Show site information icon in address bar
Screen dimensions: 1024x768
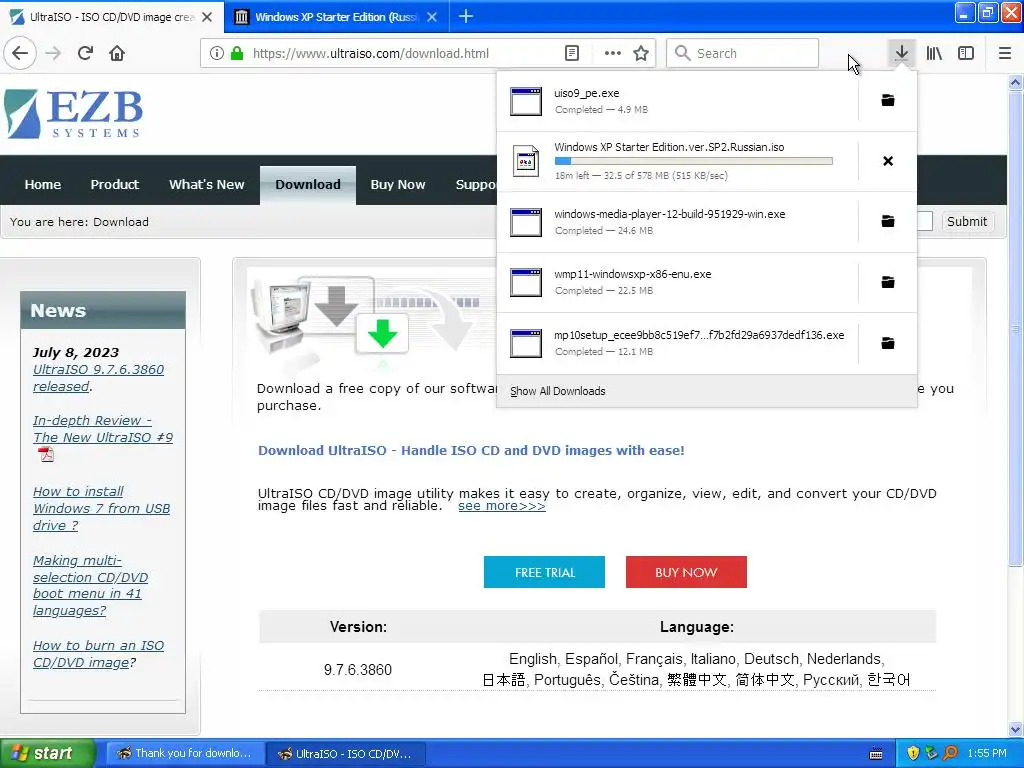[x=217, y=53]
